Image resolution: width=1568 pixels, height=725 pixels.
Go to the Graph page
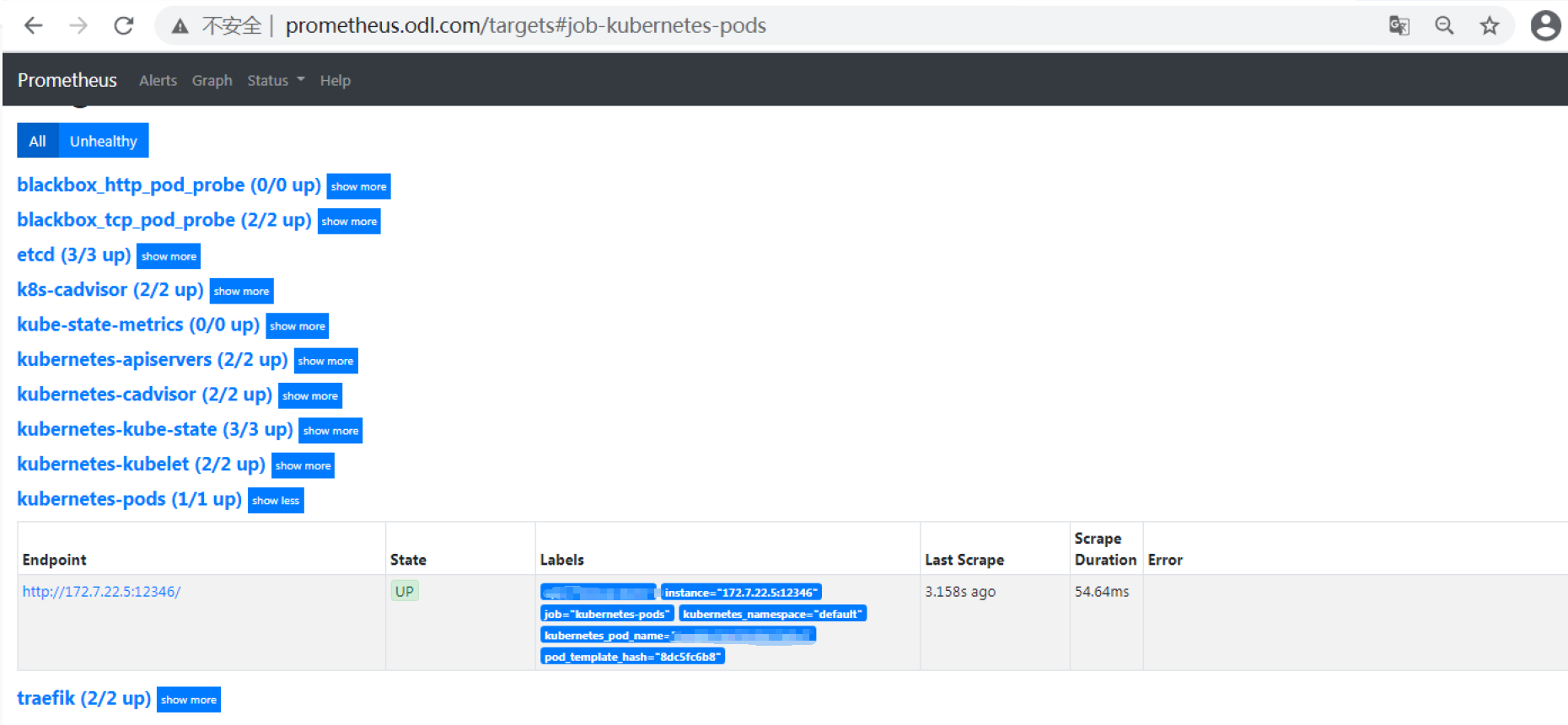tap(212, 80)
